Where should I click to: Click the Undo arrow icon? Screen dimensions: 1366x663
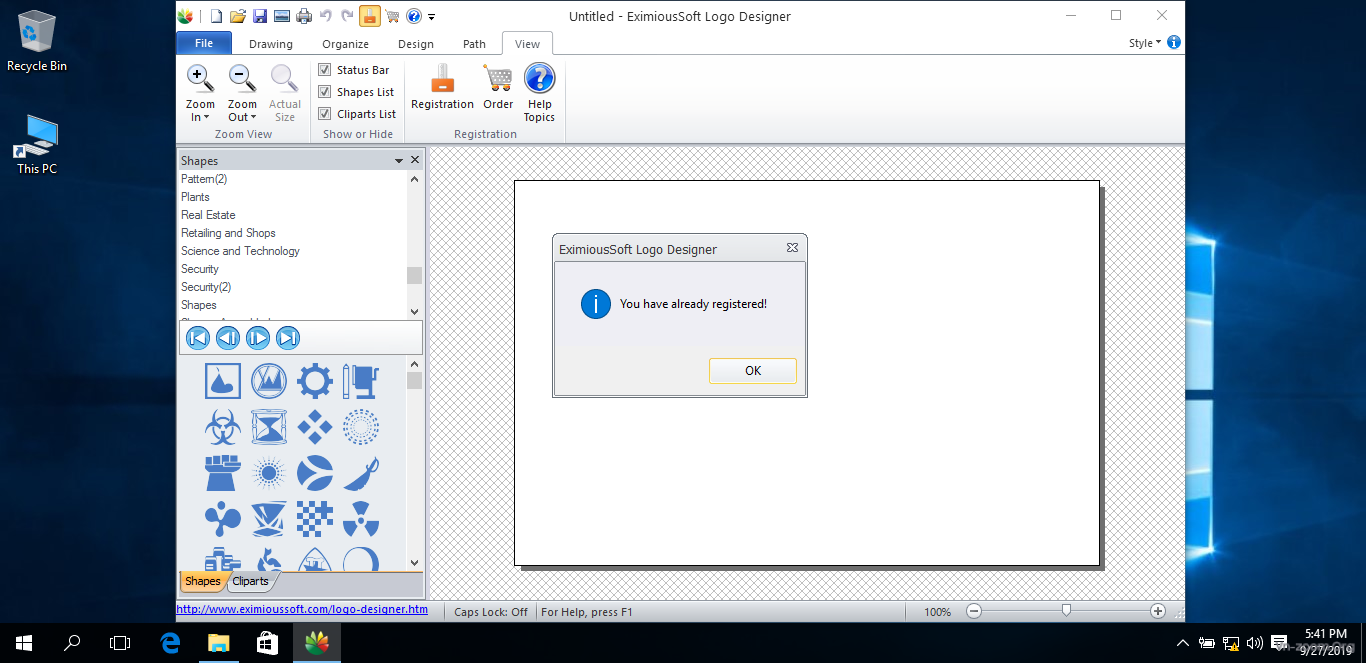tap(326, 16)
